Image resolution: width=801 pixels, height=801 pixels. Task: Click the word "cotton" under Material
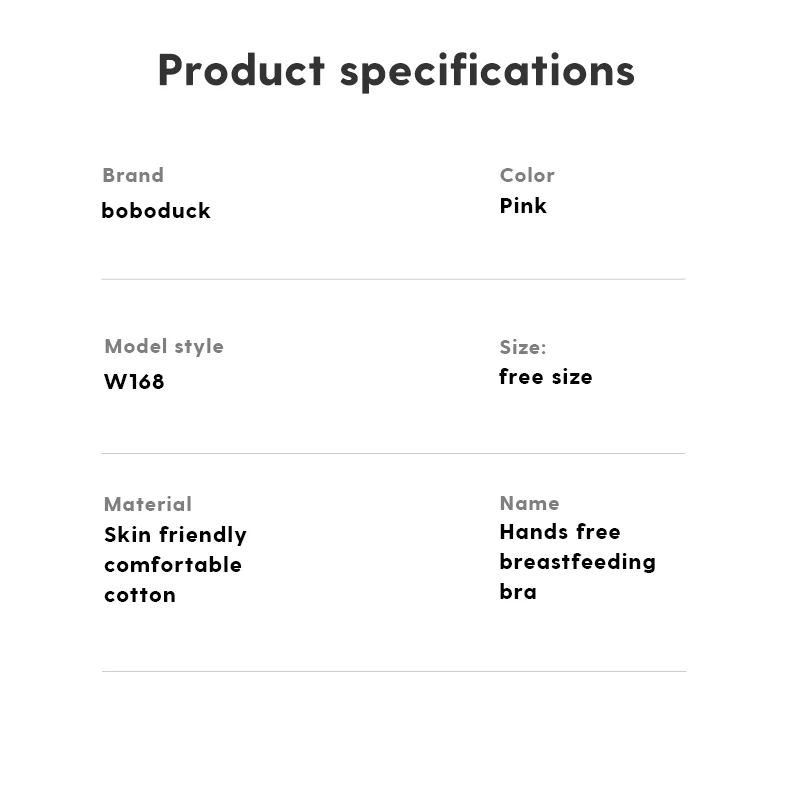[140, 594]
